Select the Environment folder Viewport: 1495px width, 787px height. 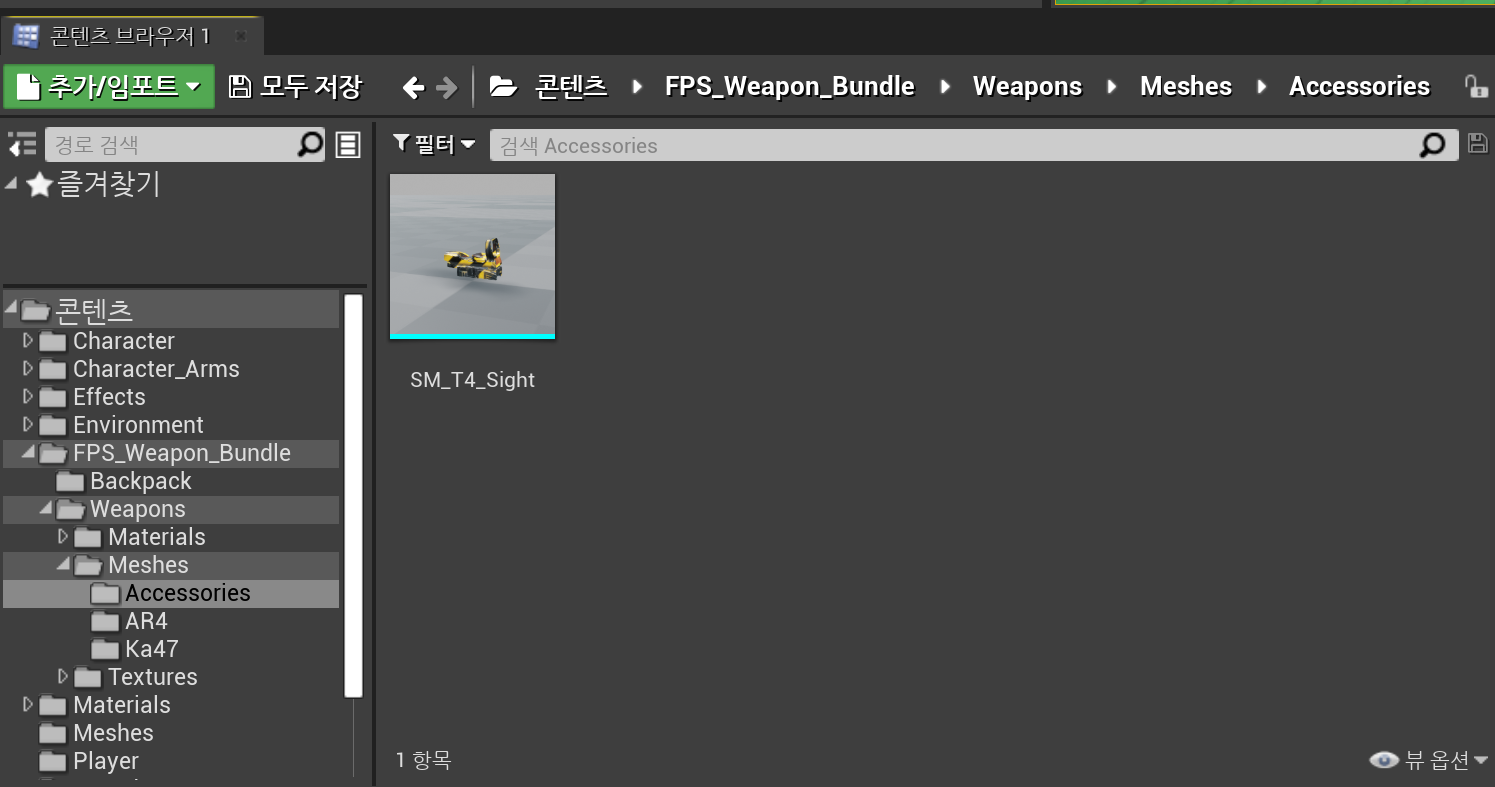click(138, 425)
